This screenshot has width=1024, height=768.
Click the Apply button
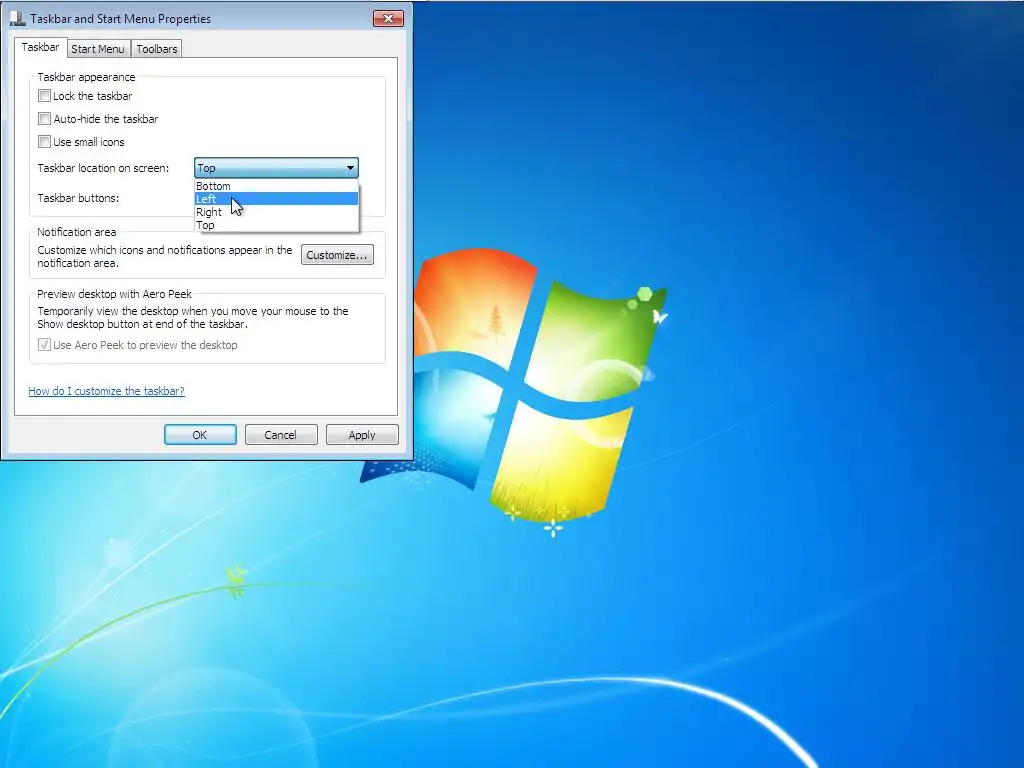click(362, 435)
